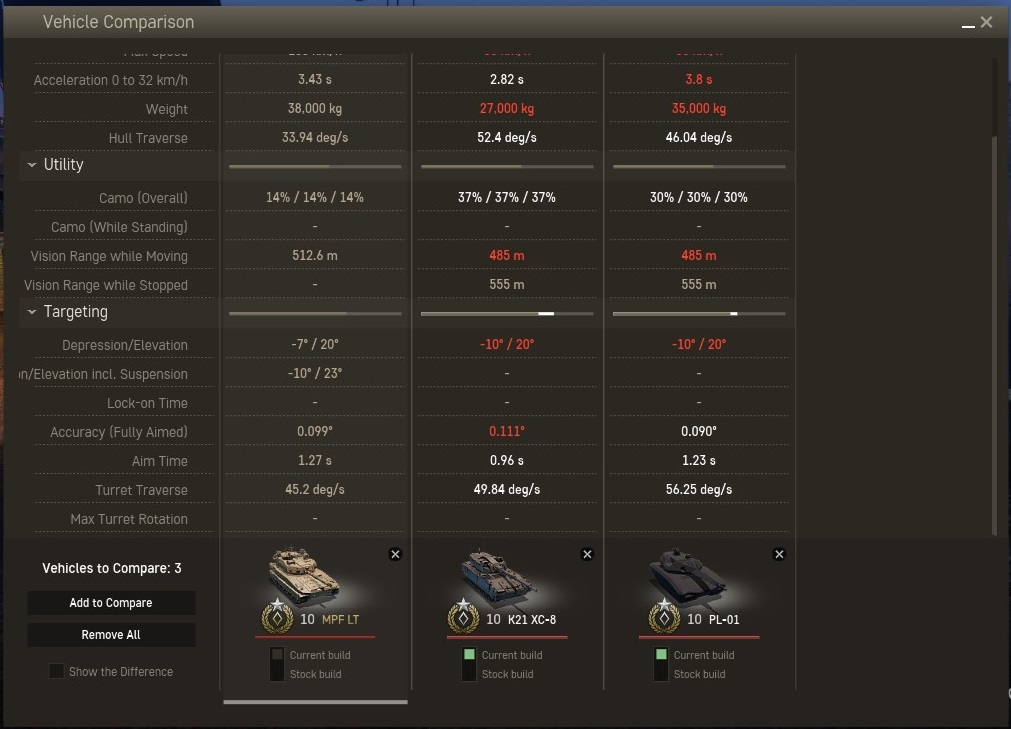
Task: Click the 27,000 kg weight value
Action: coord(507,108)
